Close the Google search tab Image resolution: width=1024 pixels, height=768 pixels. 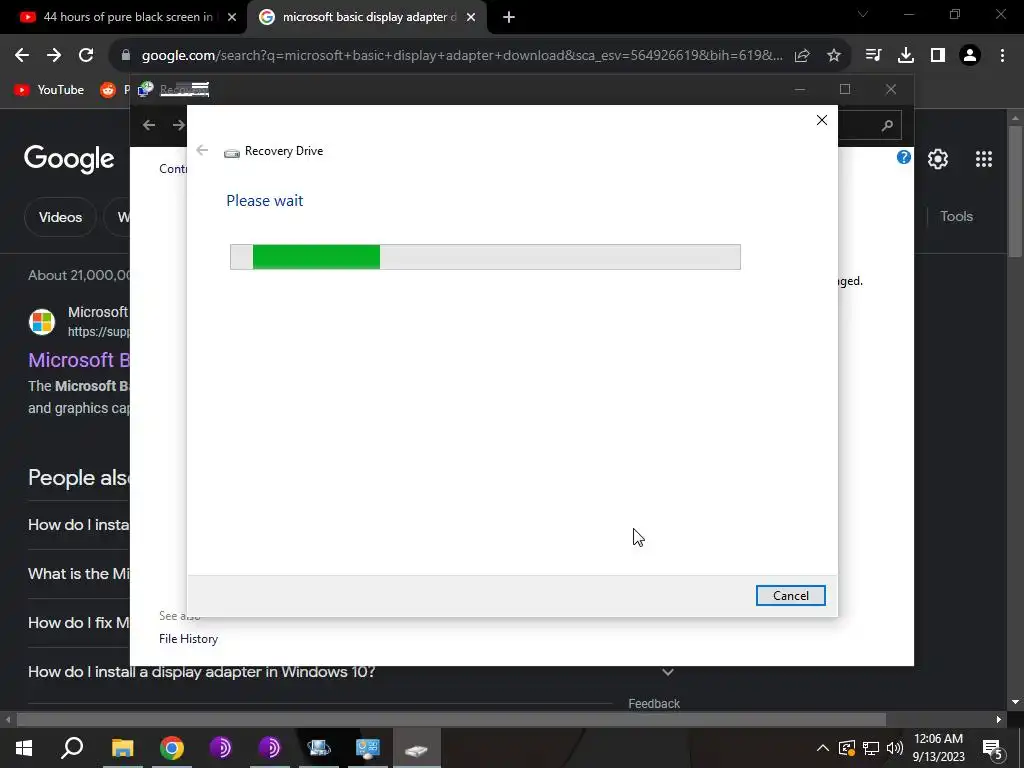coord(471,18)
